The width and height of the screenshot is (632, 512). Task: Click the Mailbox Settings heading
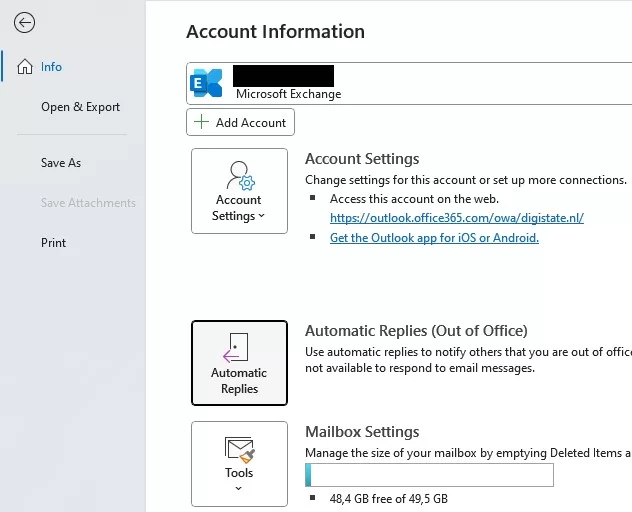[x=362, y=432]
